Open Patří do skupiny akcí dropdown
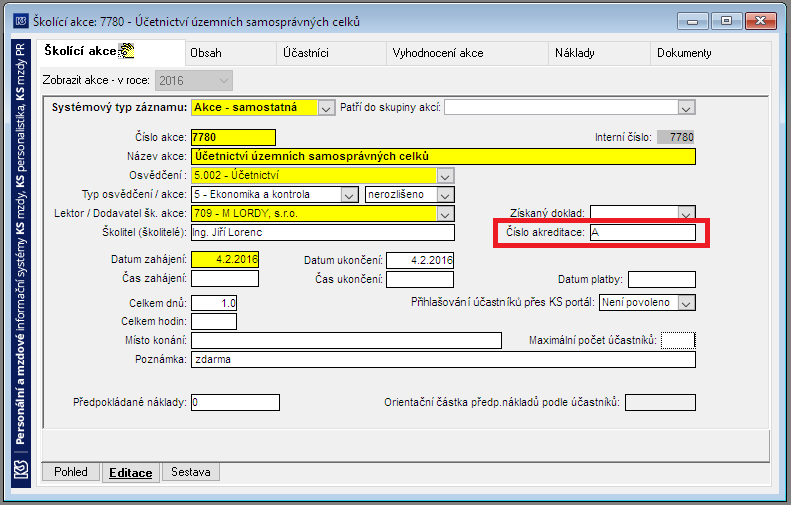The image size is (791, 505). [x=570, y=107]
